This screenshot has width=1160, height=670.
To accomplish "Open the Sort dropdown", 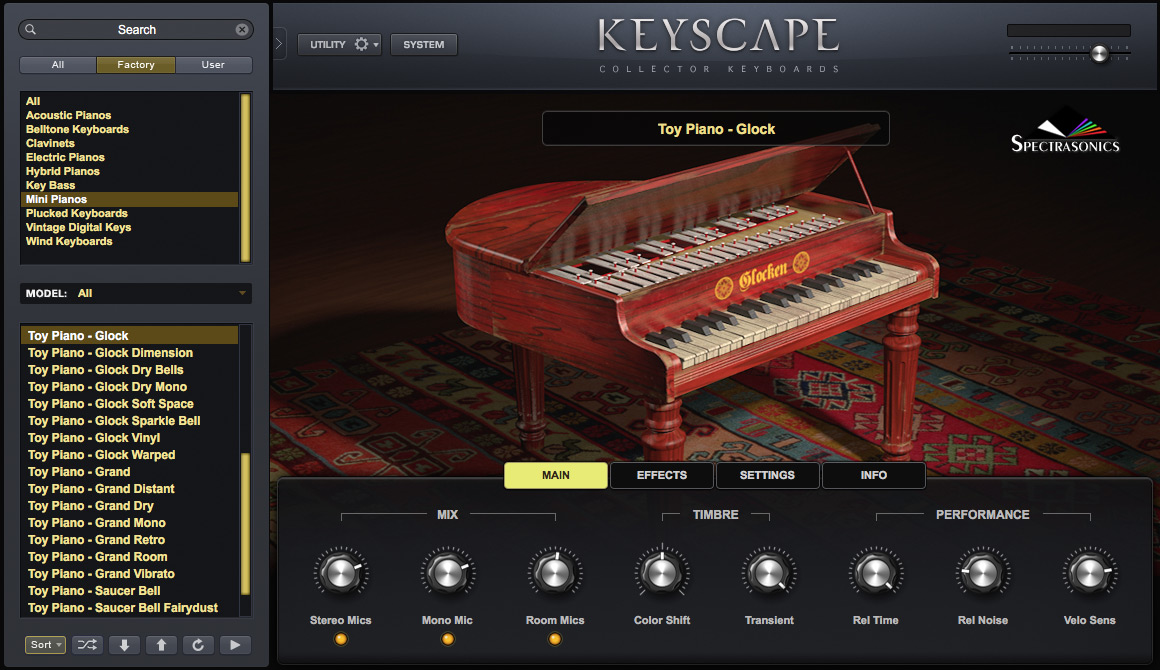I will click(x=45, y=645).
